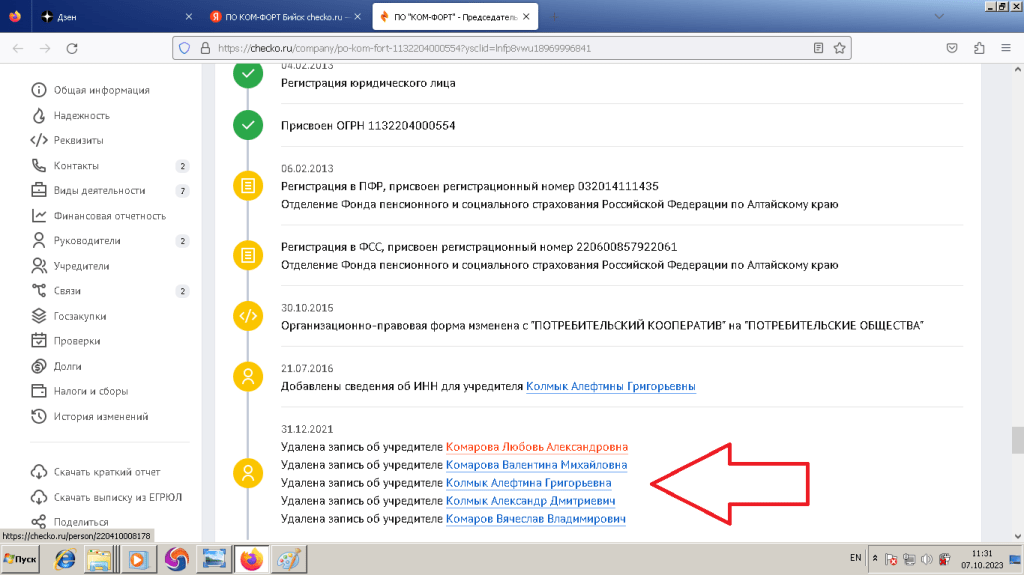Click the Реквизиты code icon
Viewport: 1024px width, 575px height.
pyautogui.click(x=39, y=140)
